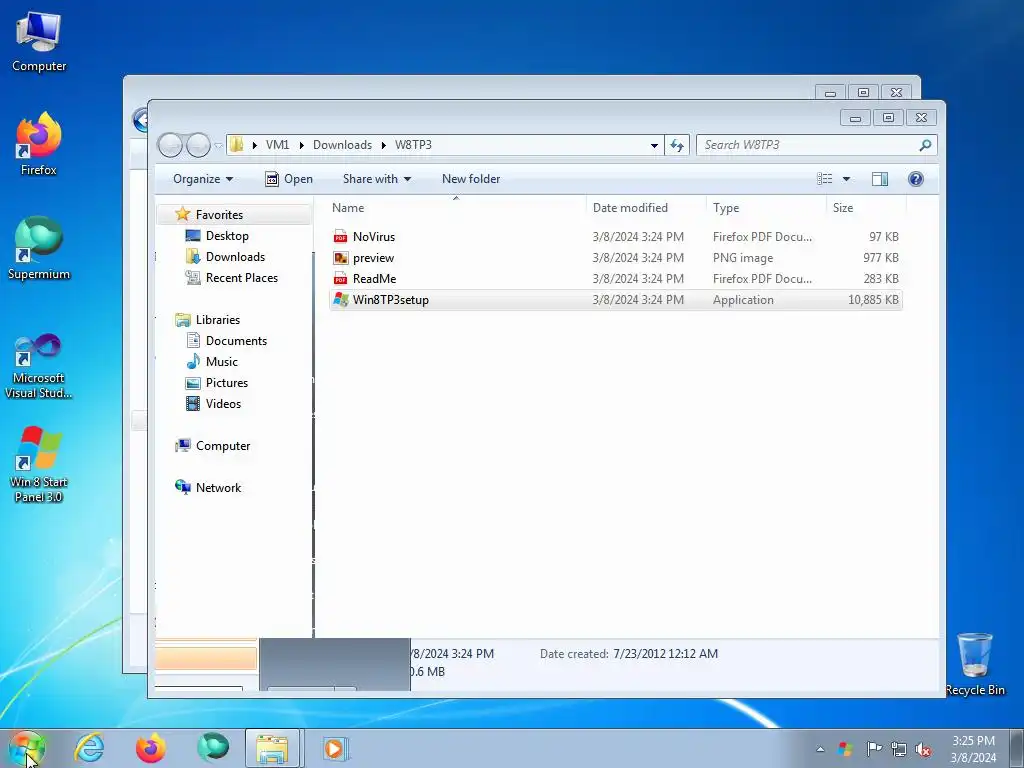Show hidden system tray icons

click(x=820, y=749)
